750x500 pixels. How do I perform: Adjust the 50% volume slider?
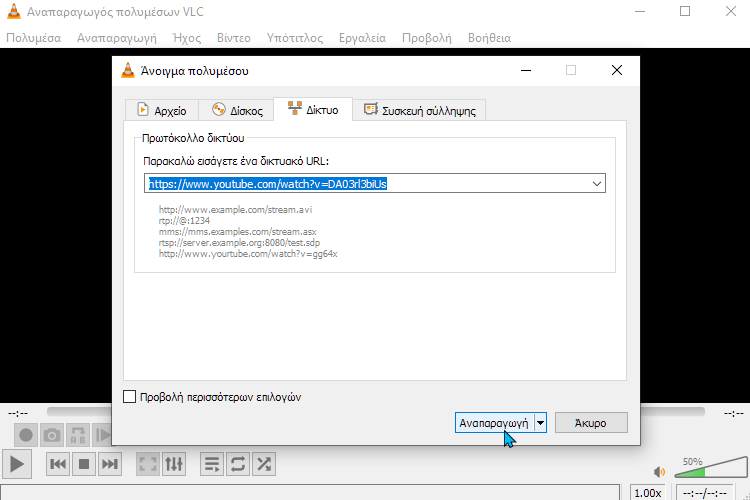[711, 467]
